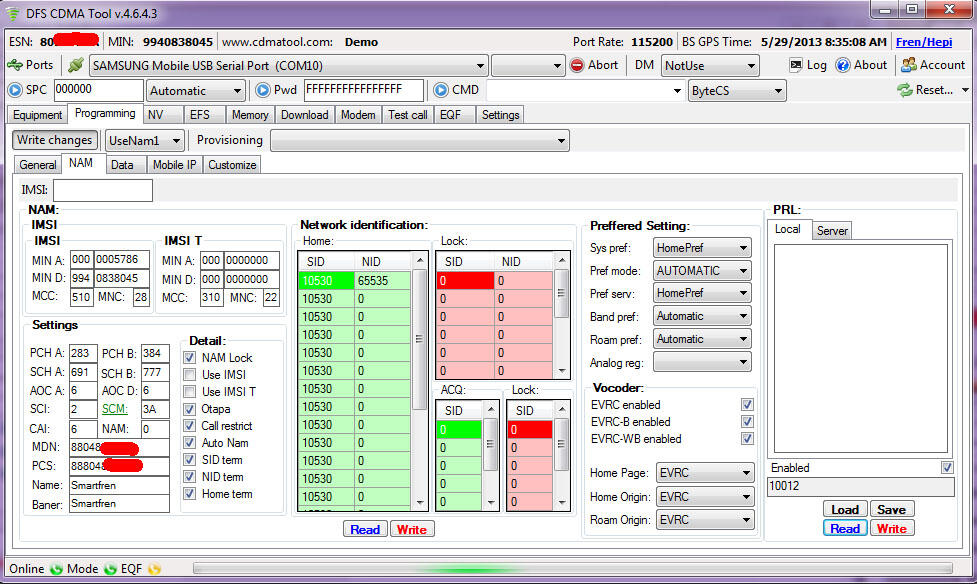977x584 pixels.
Task: Click the Online status icon
Action: click(56, 568)
